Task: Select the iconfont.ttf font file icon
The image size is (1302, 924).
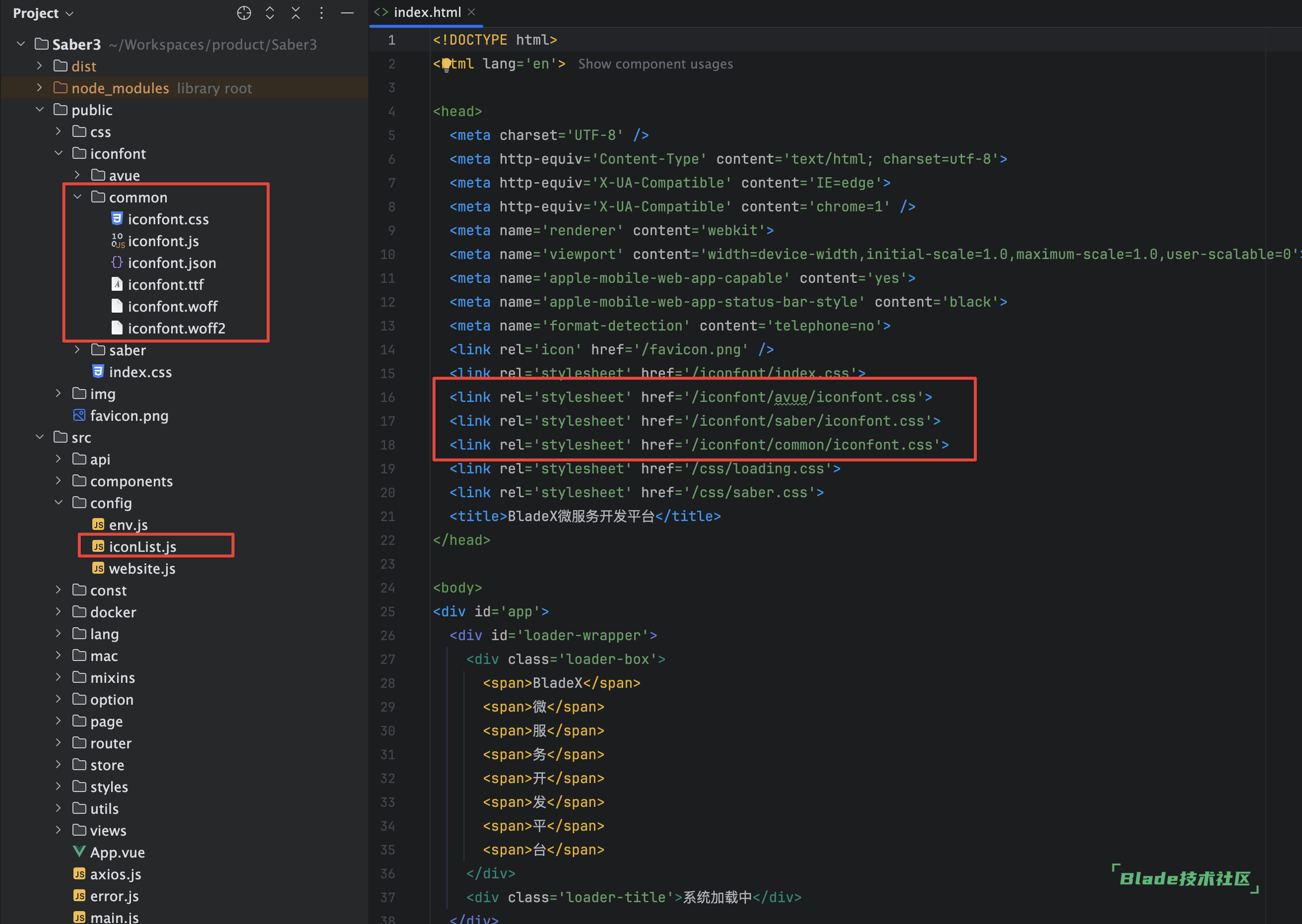Action: [x=117, y=284]
